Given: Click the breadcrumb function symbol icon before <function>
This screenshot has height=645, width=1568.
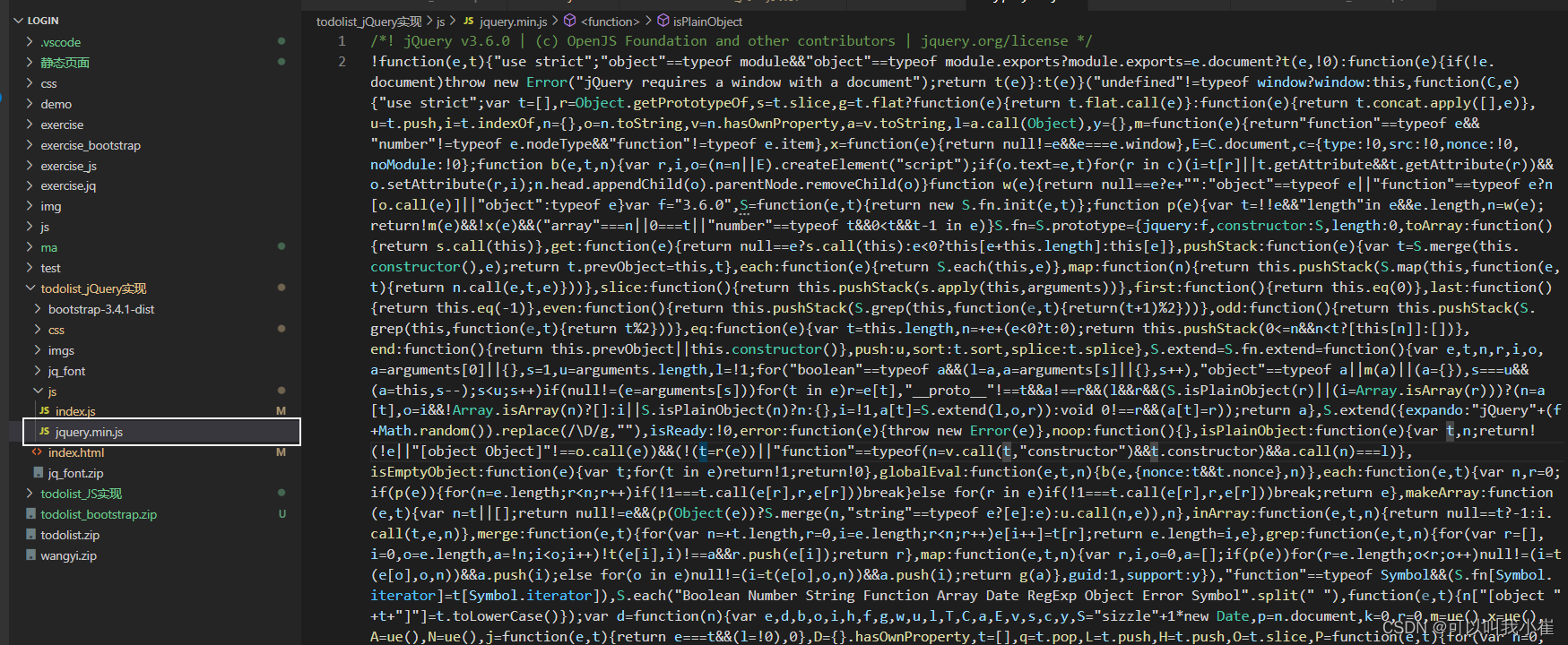Looking at the screenshot, I should tap(569, 21).
